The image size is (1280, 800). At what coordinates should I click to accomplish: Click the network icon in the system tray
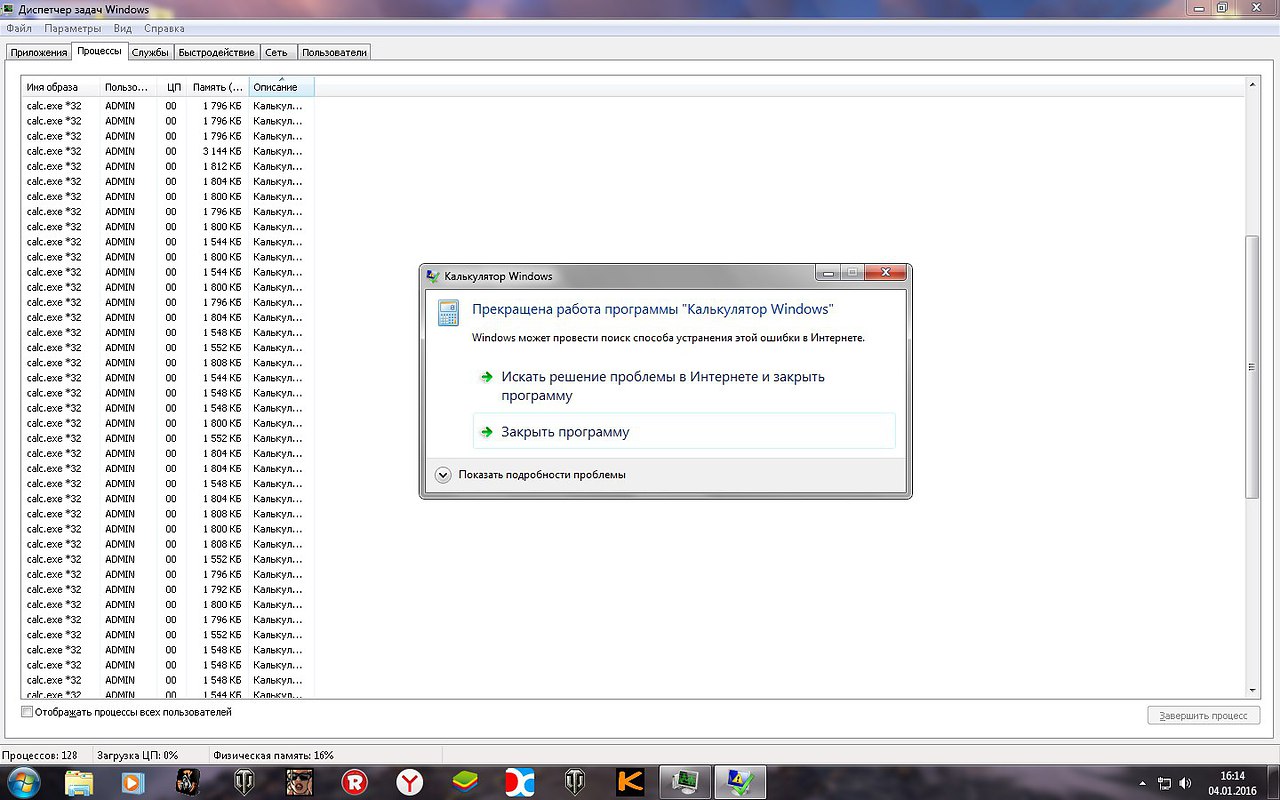tap(1164, 782)
